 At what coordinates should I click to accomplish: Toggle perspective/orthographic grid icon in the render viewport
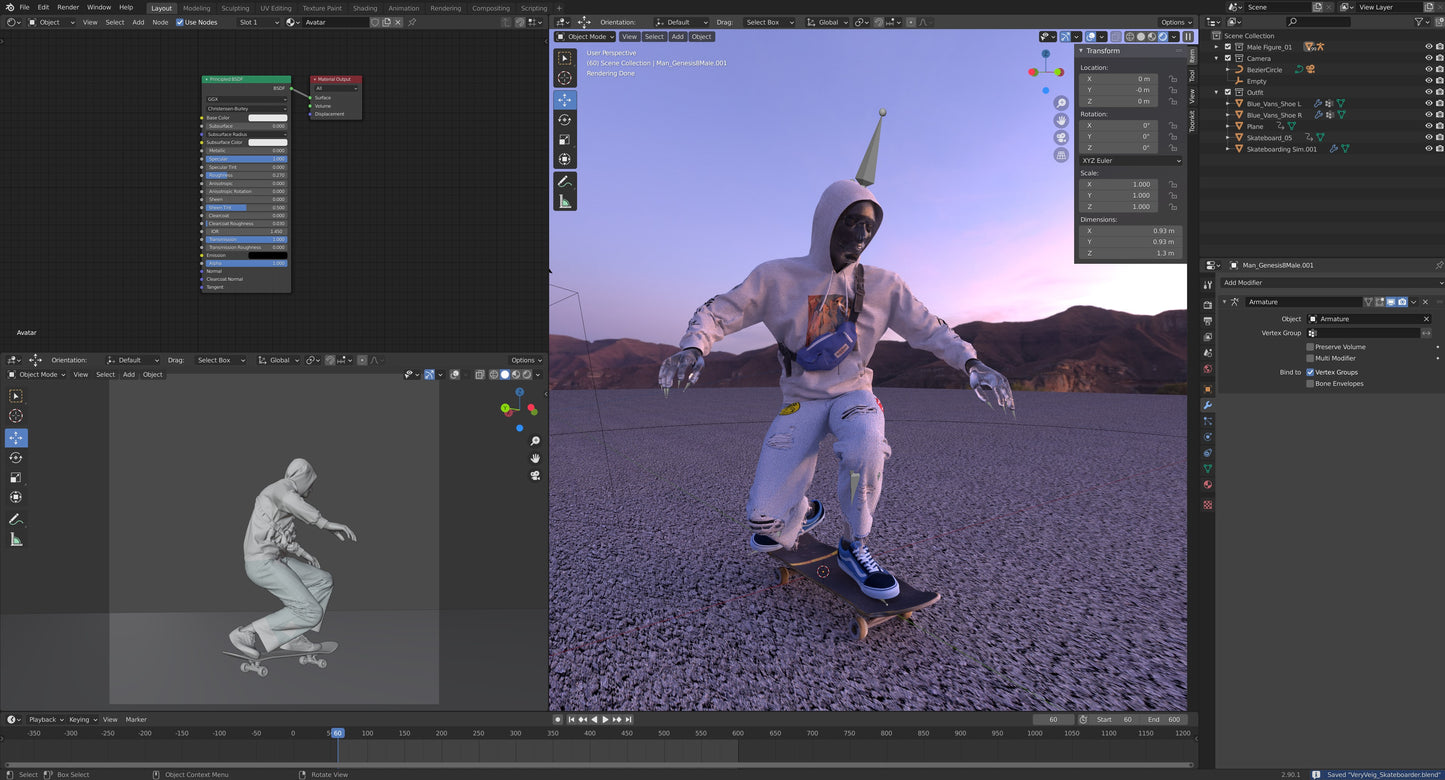coord(1061,155)
